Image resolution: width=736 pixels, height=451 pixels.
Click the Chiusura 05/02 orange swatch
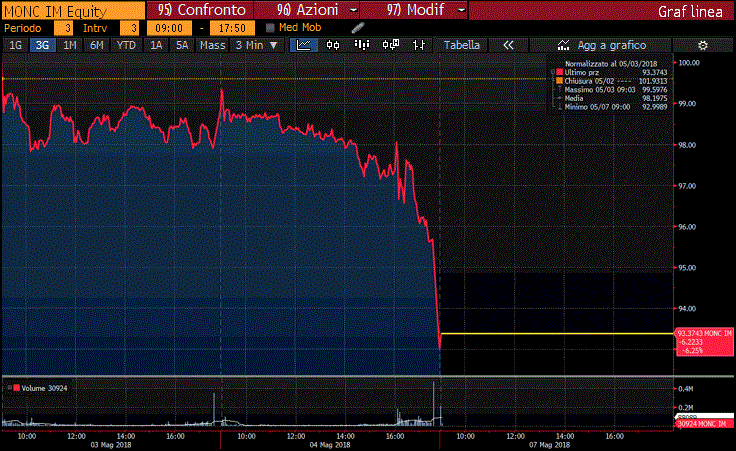click(x=559, y=81)
